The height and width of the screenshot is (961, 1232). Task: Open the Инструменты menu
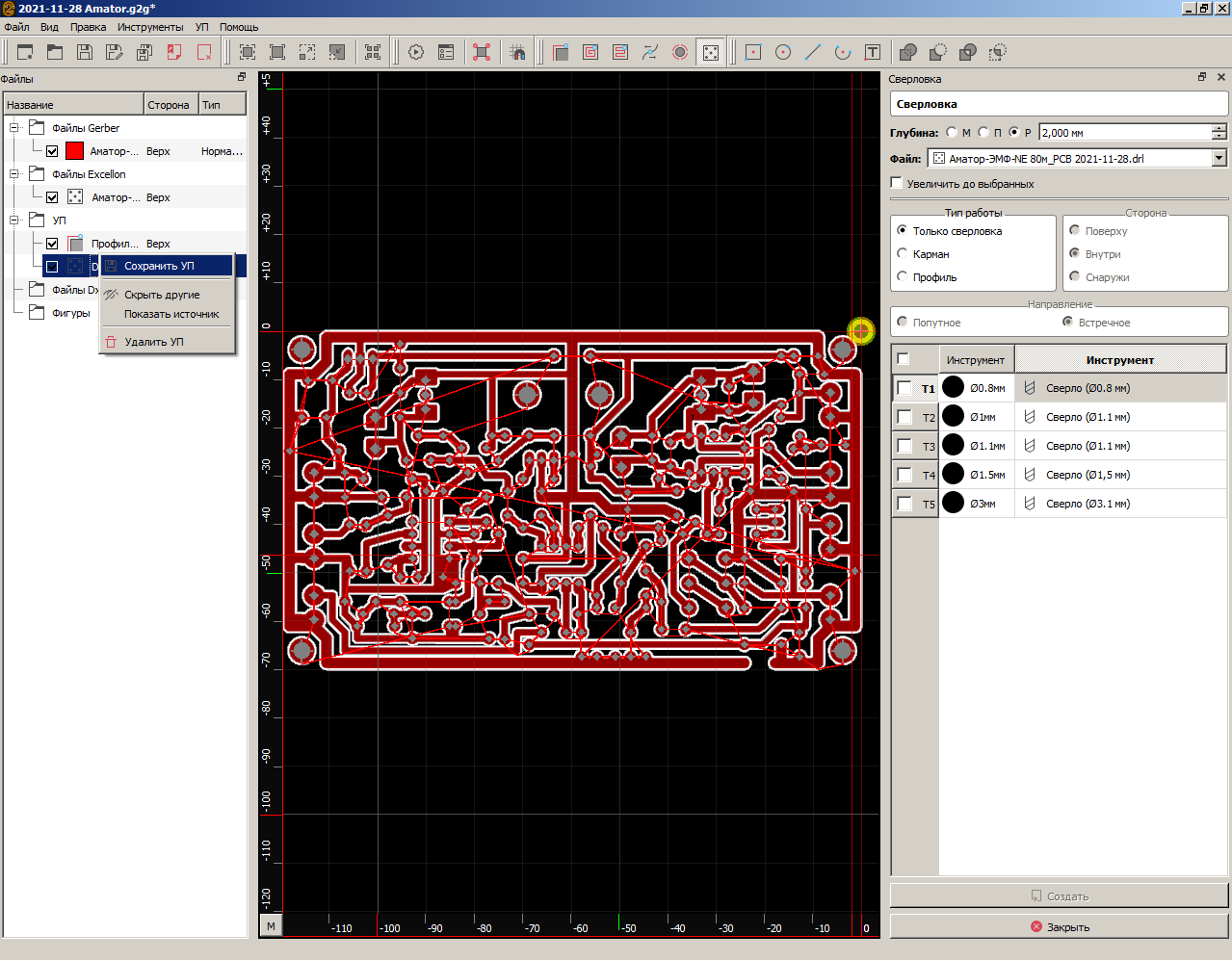[150, 27]
